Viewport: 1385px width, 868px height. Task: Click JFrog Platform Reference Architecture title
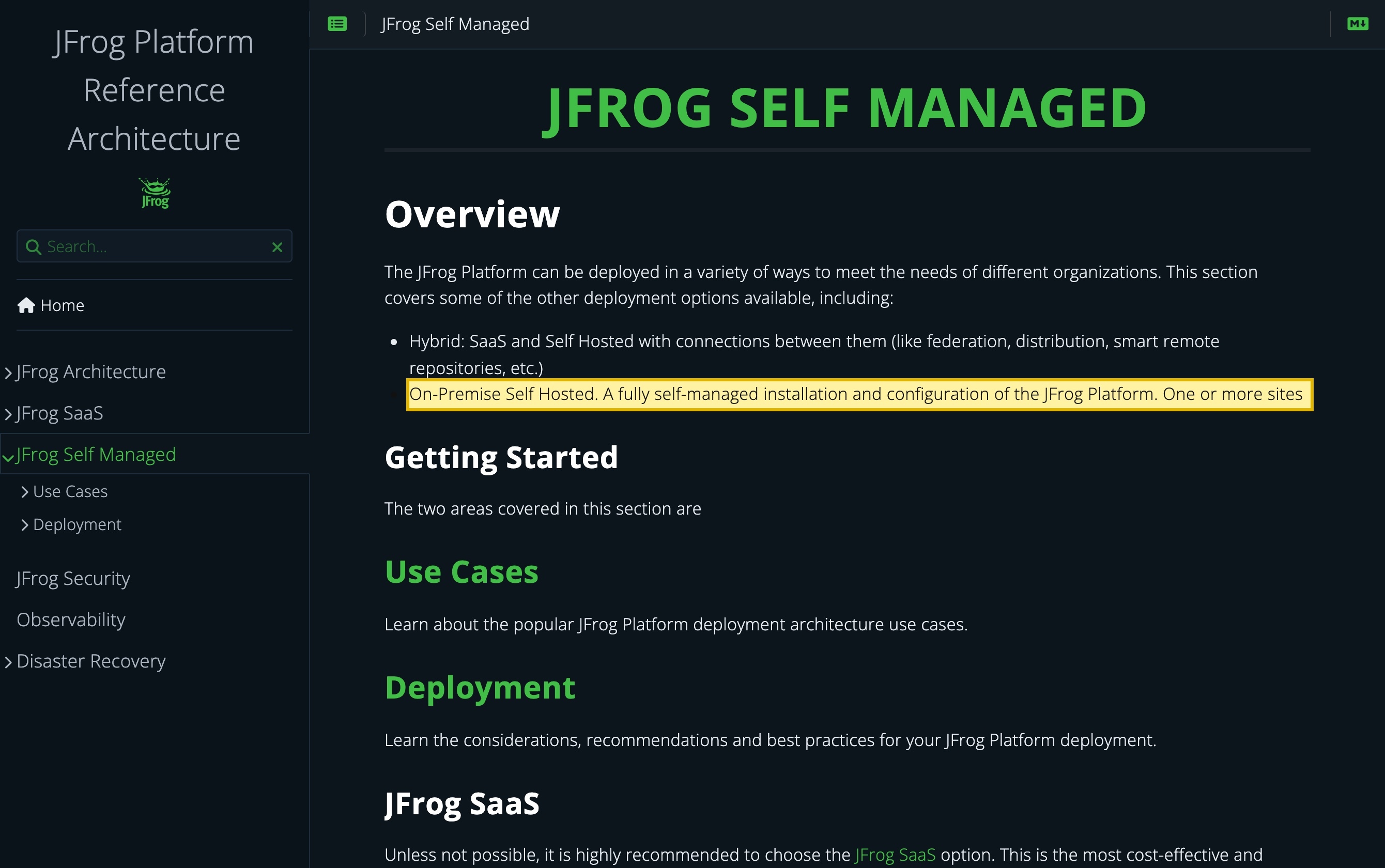(154, 90)
